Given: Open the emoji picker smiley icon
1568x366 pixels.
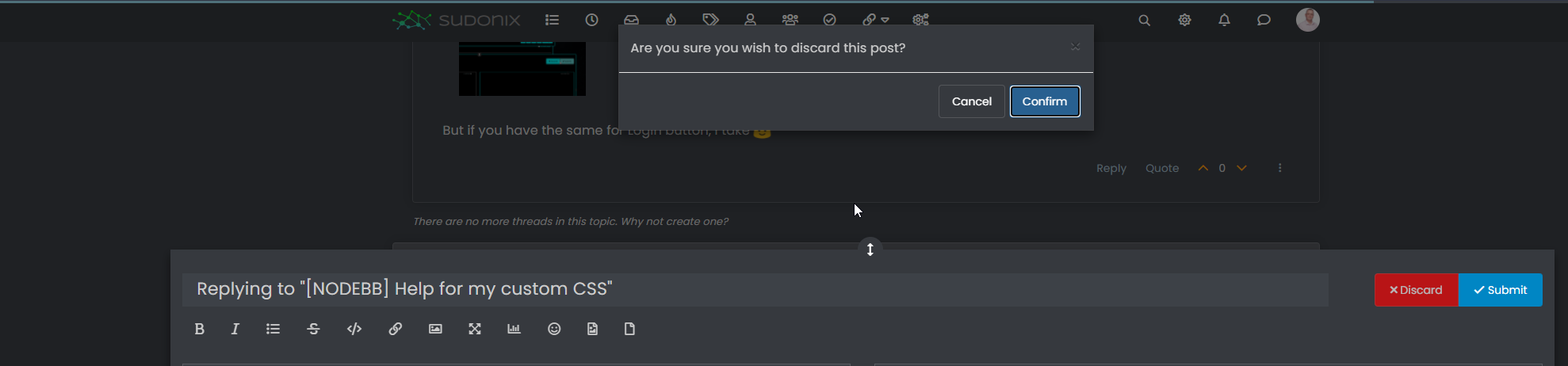Looking at the screenshot, I should coord(554,329).
